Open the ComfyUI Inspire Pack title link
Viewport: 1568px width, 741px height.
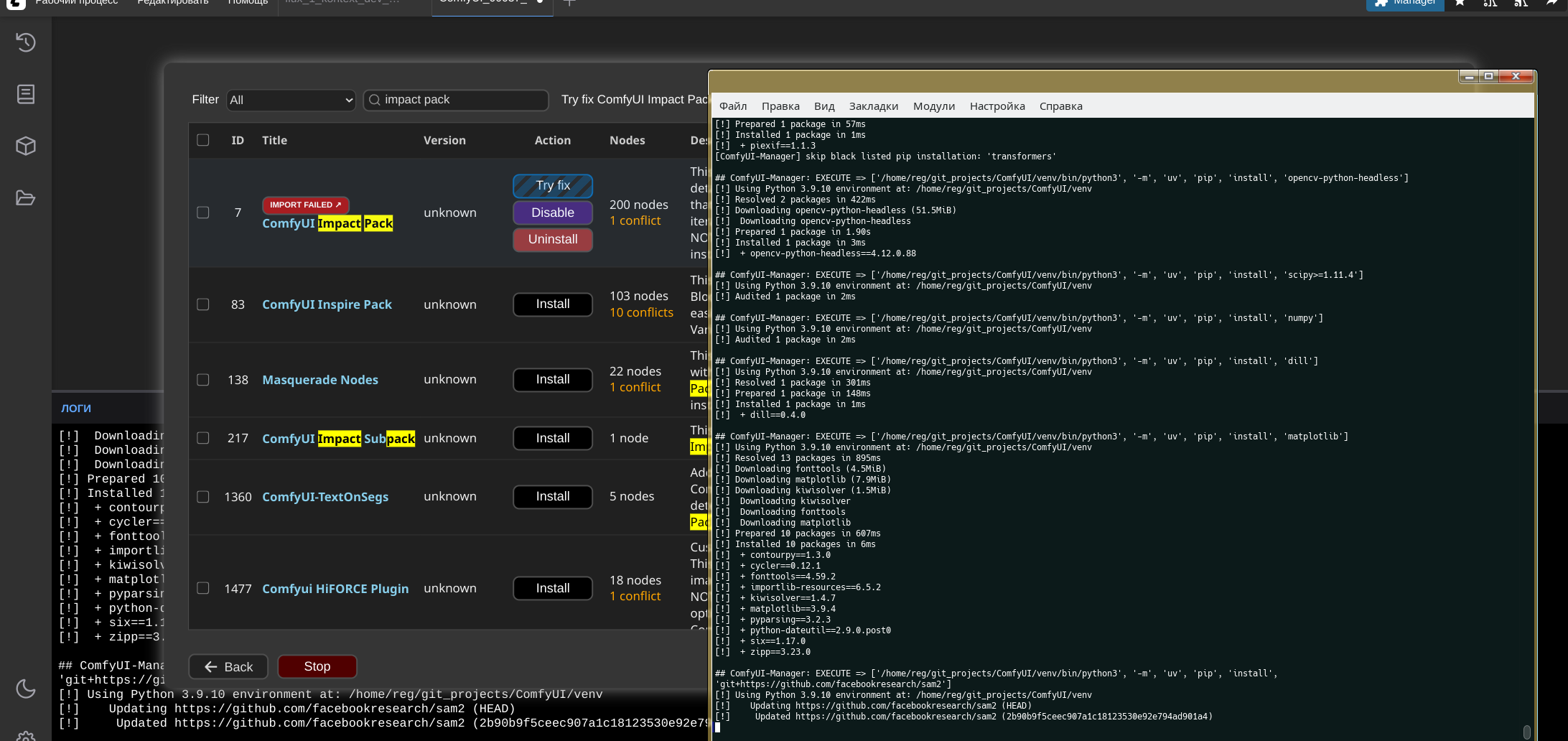327,304
